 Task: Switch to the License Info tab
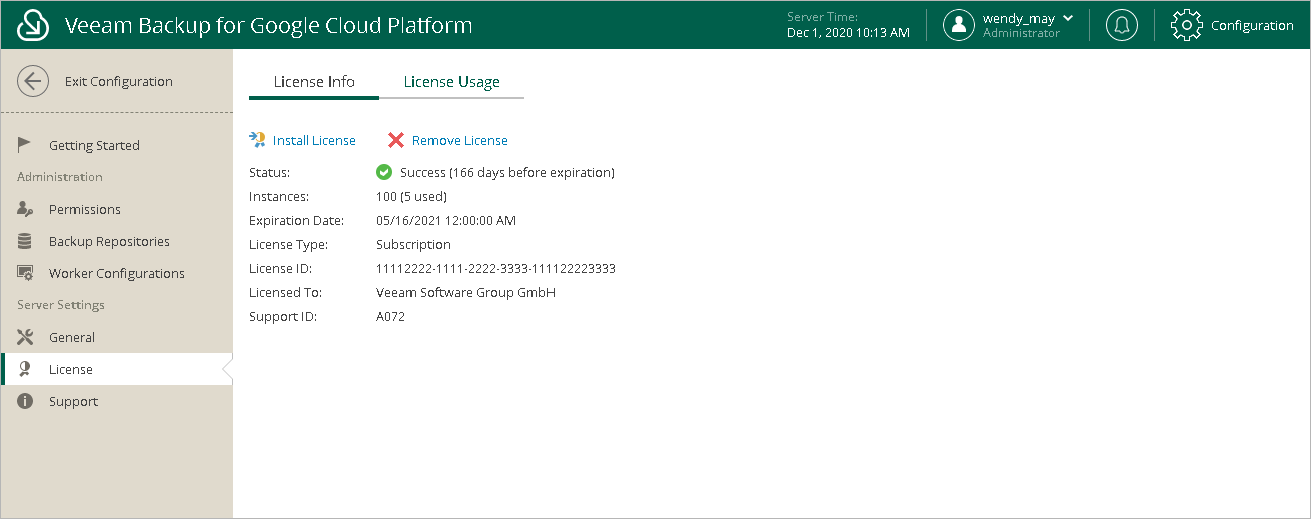[x=314, y=82]
